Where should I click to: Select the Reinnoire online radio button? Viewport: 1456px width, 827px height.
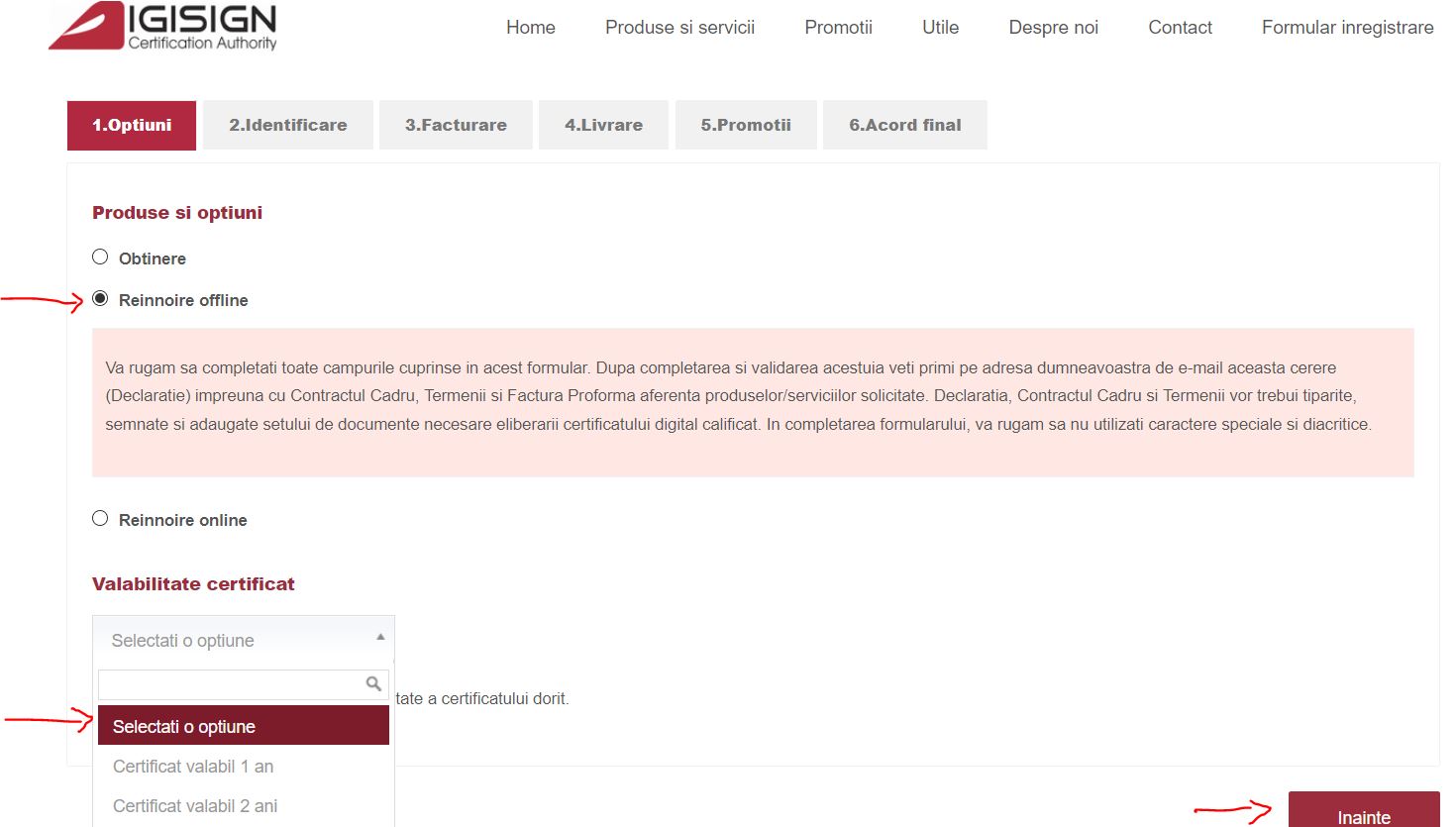coord(100,519)
